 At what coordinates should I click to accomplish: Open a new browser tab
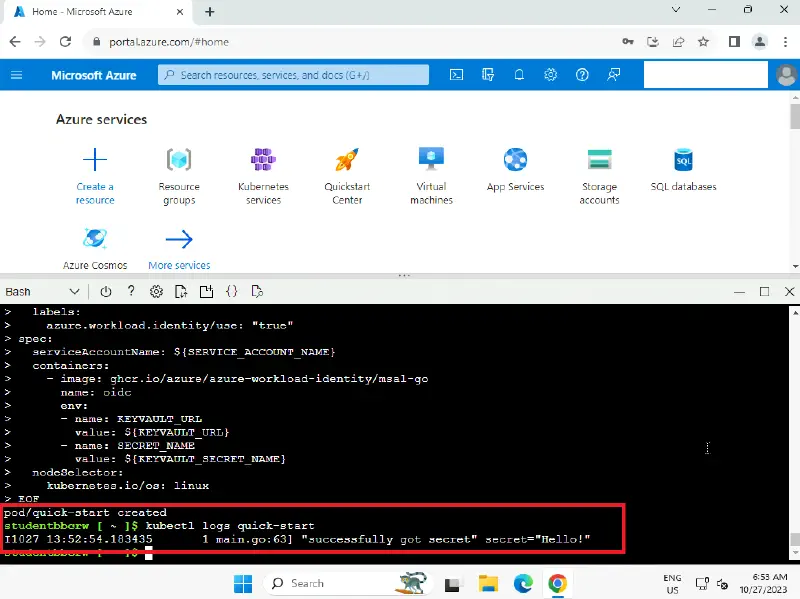pos(210,12)
